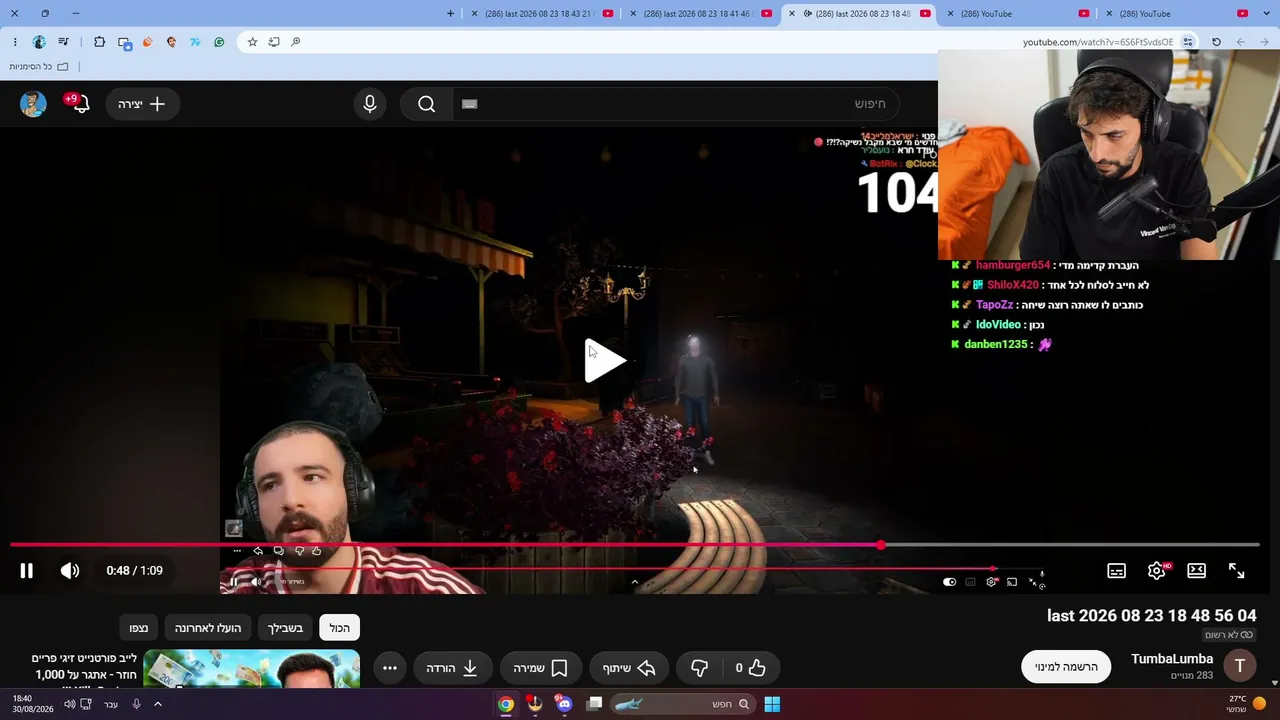This screenshot has height=720, width=1280.
Task: Switch to theater mode view
Action: pyautogui.click(x=1196, y=571)
